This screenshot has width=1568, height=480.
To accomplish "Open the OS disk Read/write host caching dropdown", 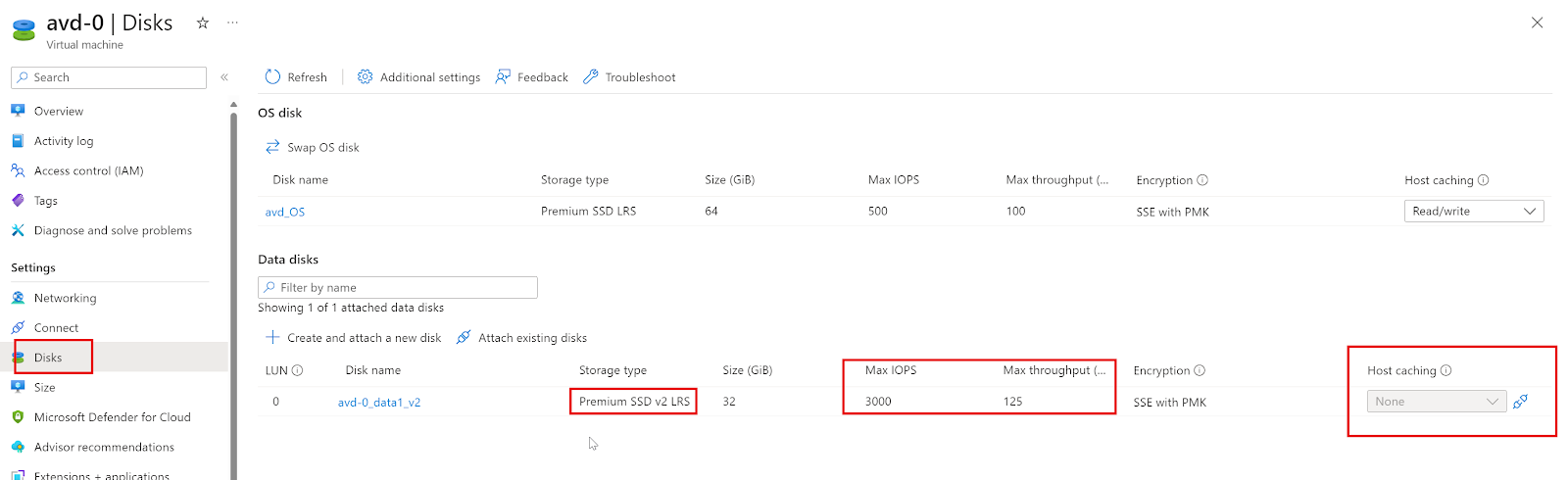I will click(1474, 211).
